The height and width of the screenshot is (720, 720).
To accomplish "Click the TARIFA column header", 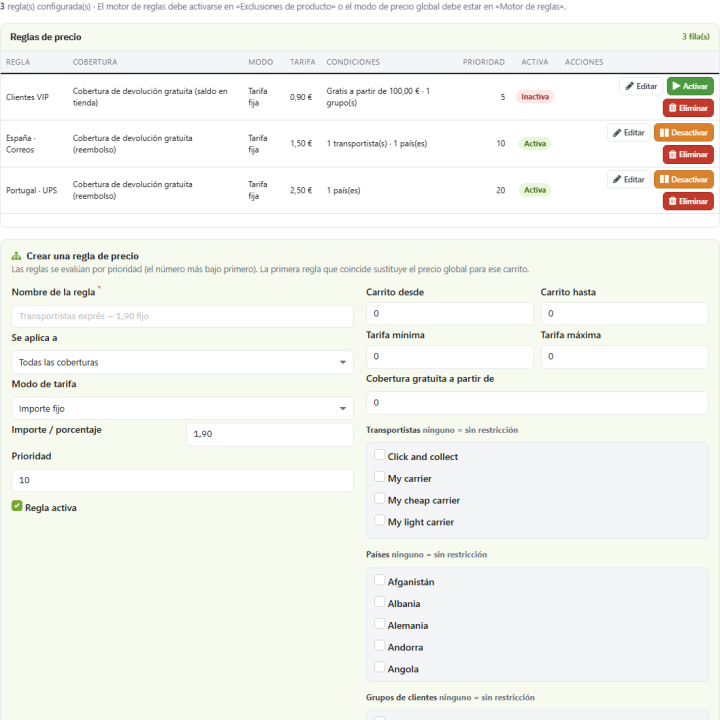I will tap(302, 62).
